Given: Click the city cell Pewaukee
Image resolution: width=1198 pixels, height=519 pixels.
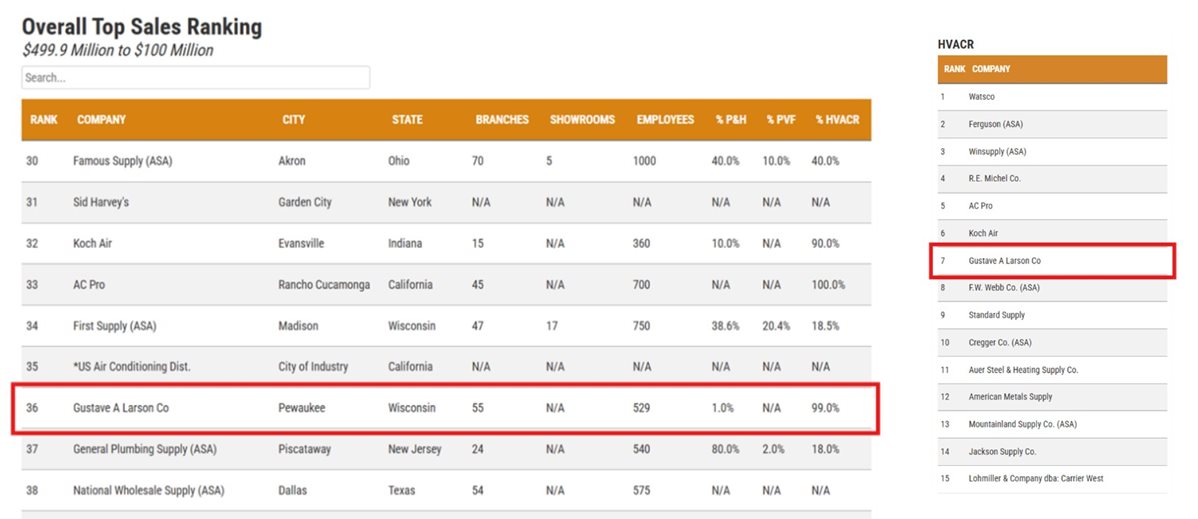Looking at the screenshot, I should (x=302, y=408).
